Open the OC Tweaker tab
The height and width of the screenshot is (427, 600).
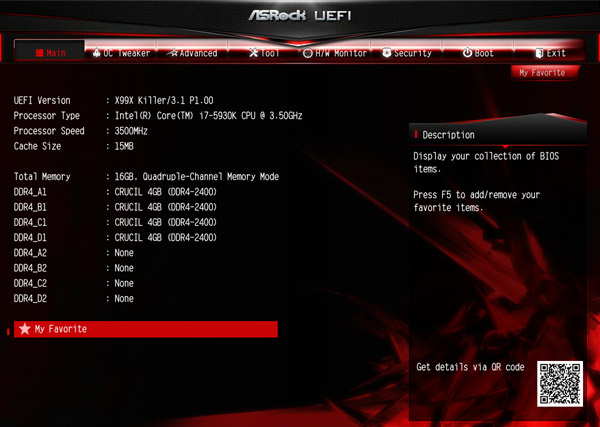121,52
